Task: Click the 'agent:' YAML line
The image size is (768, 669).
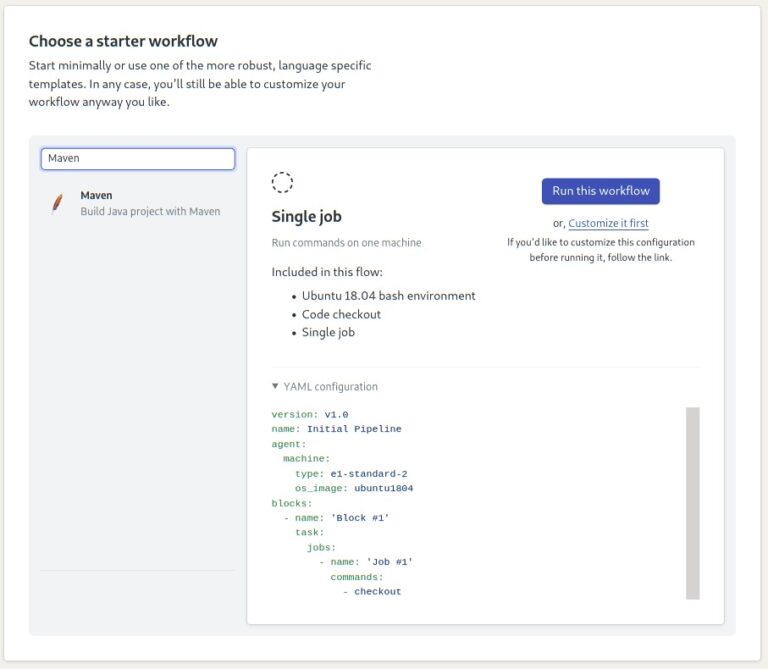Action: coord(289,444)
